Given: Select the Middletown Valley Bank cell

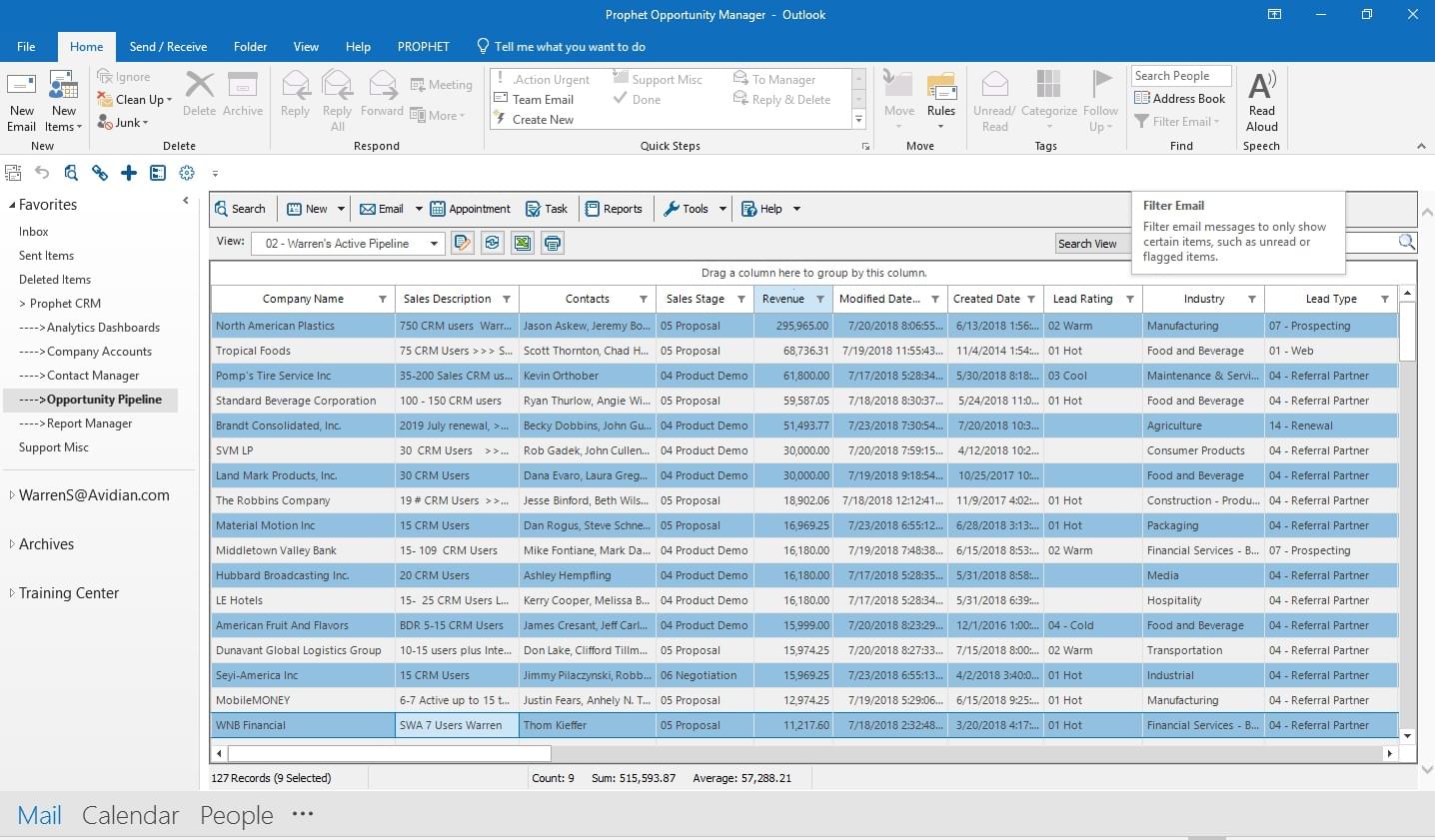Looking at the screenshot, I should pos(303,550).
